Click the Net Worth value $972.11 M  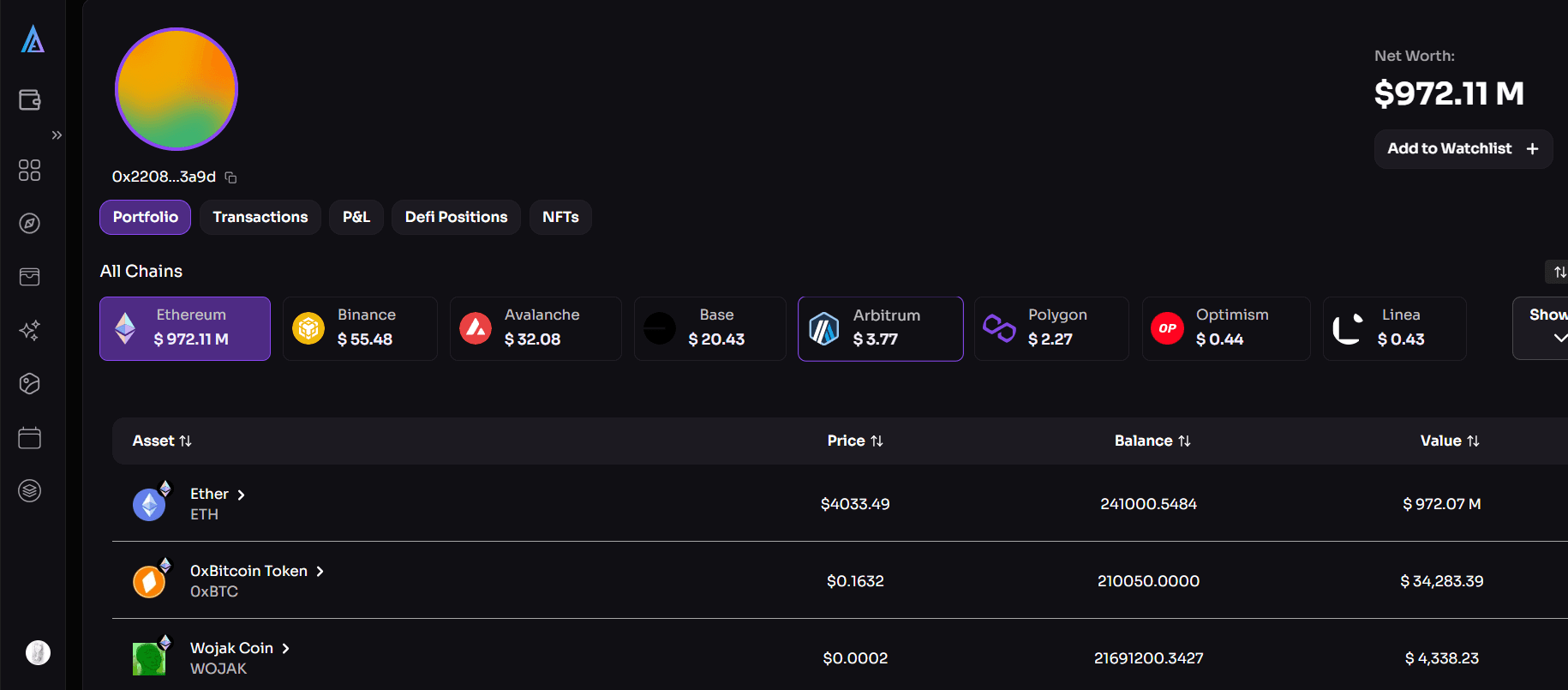[x=1449, y=93]
